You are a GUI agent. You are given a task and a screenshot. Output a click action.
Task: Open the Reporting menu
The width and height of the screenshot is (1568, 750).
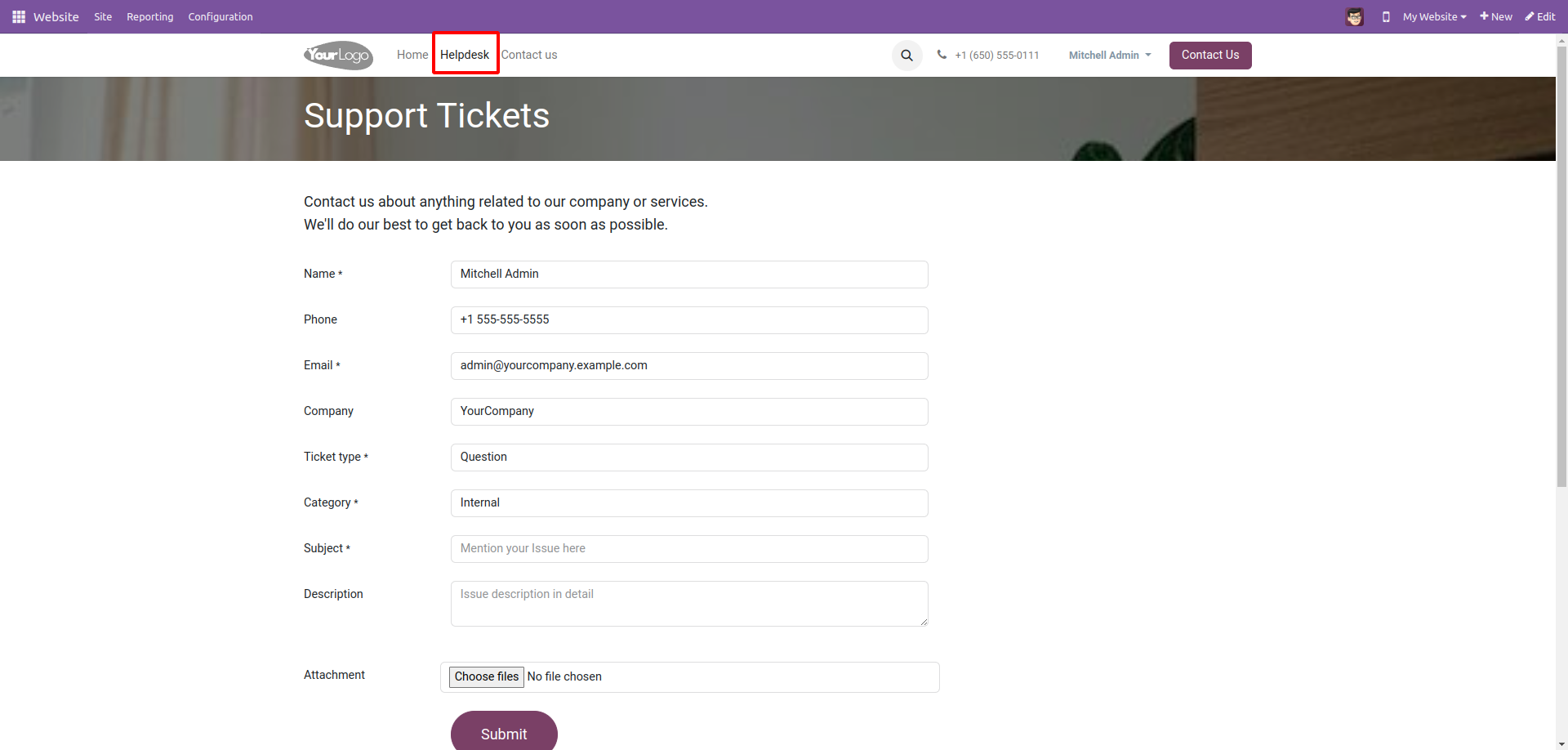(x=149, y=16)
